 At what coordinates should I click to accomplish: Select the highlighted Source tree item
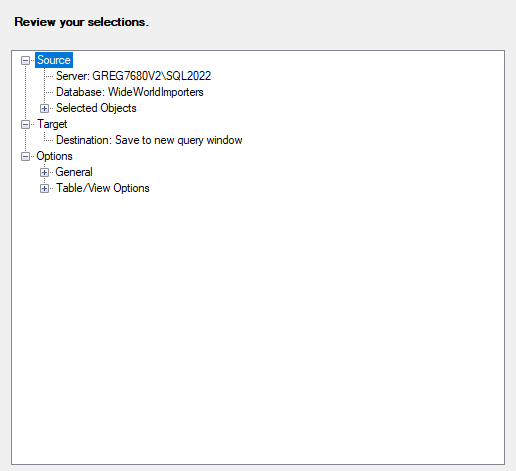54,60
